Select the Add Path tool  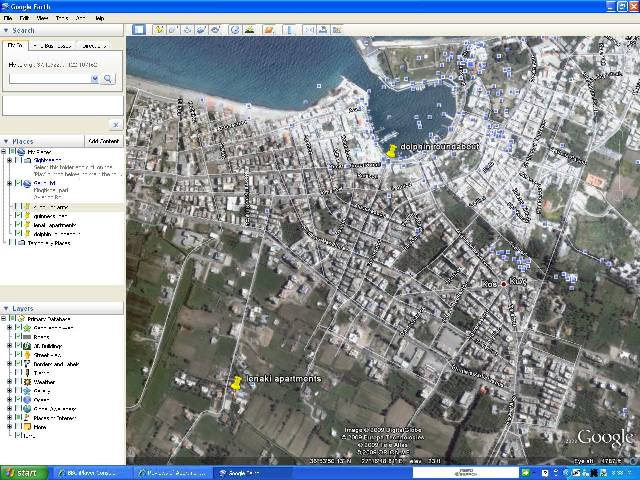pyautogui.click(x=187, y=29)
